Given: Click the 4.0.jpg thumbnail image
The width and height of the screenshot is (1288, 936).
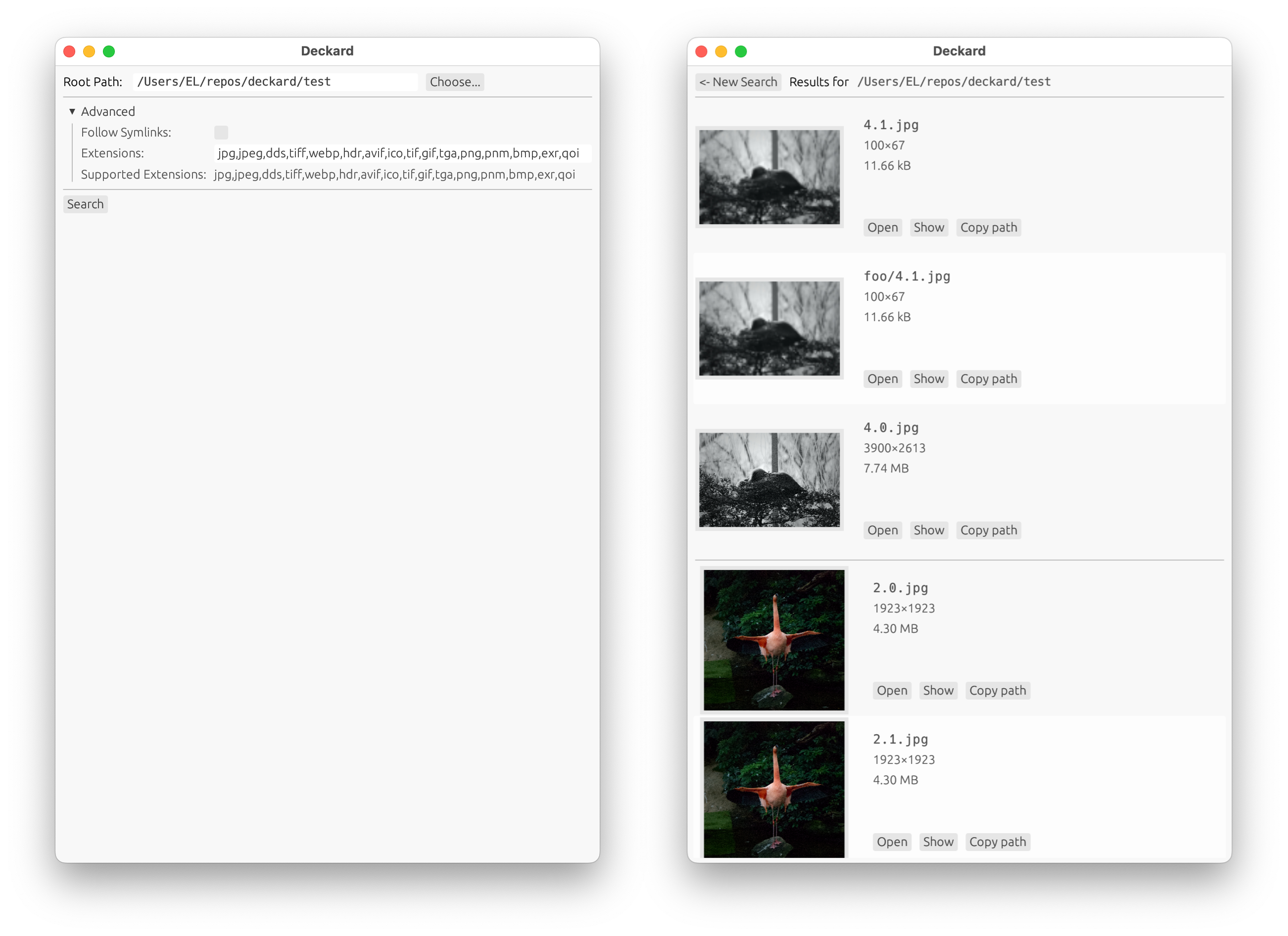Looking at the screenshot, I should pos(769,480).
